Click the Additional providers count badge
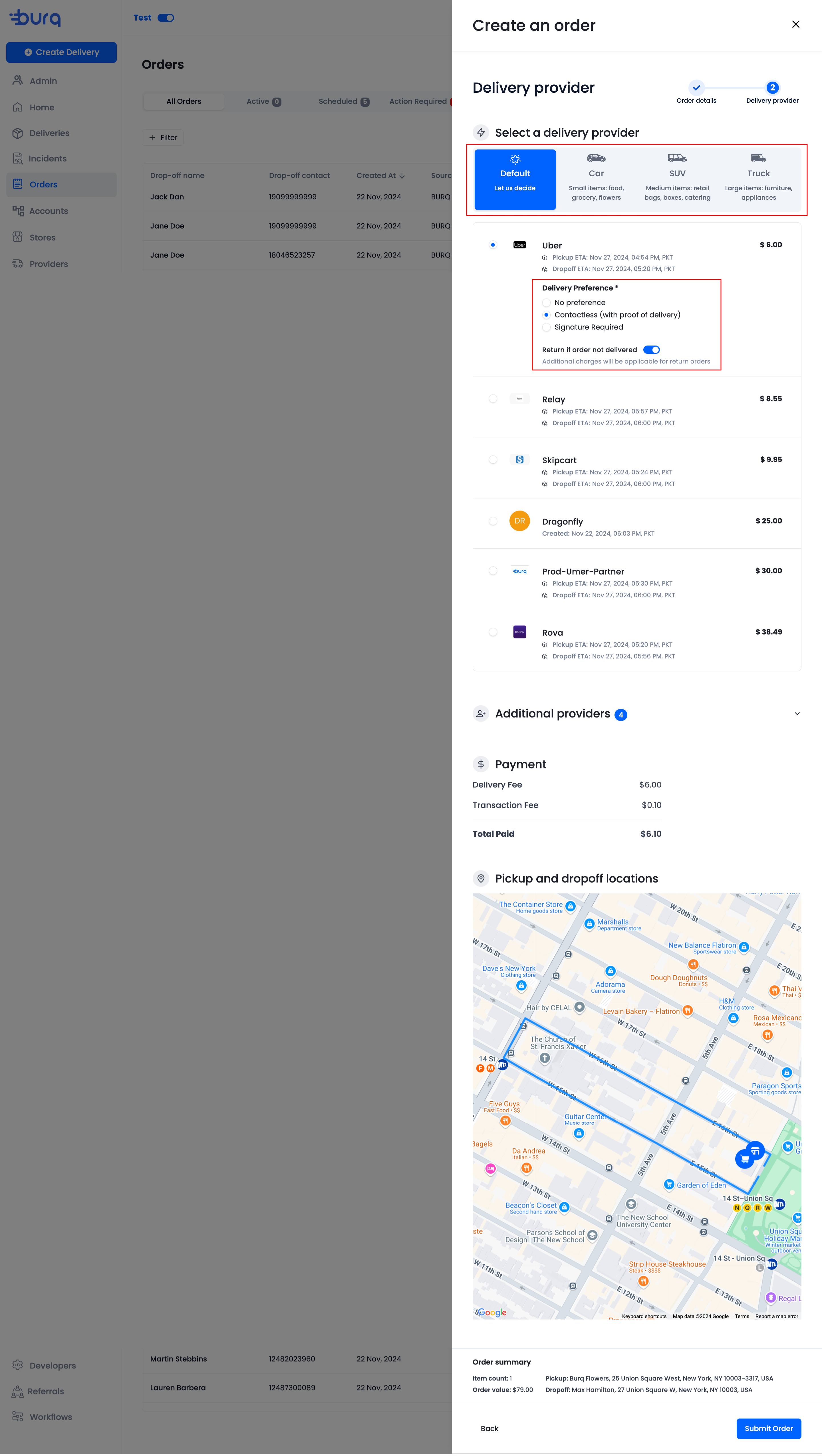The image size is (822, 1456). pos(620,714)
